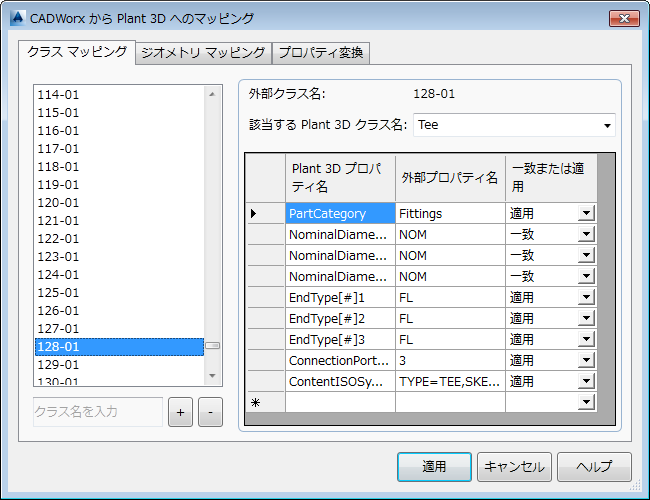
Task: Select class 117-01 in the list
Action: [119, 148]
